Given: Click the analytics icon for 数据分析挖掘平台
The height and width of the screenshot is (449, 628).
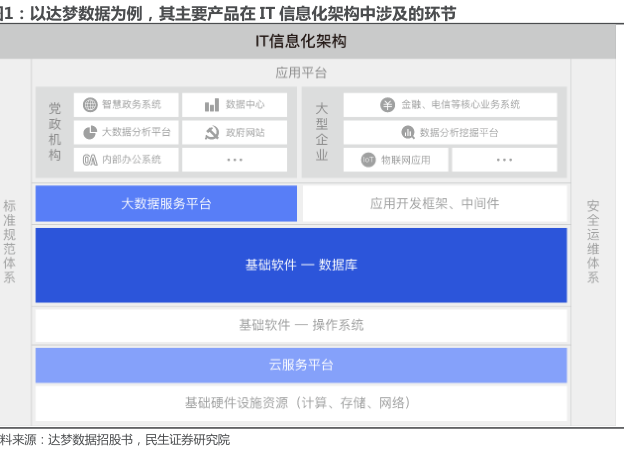Looking at the screenshot, I should pos(407,132).
